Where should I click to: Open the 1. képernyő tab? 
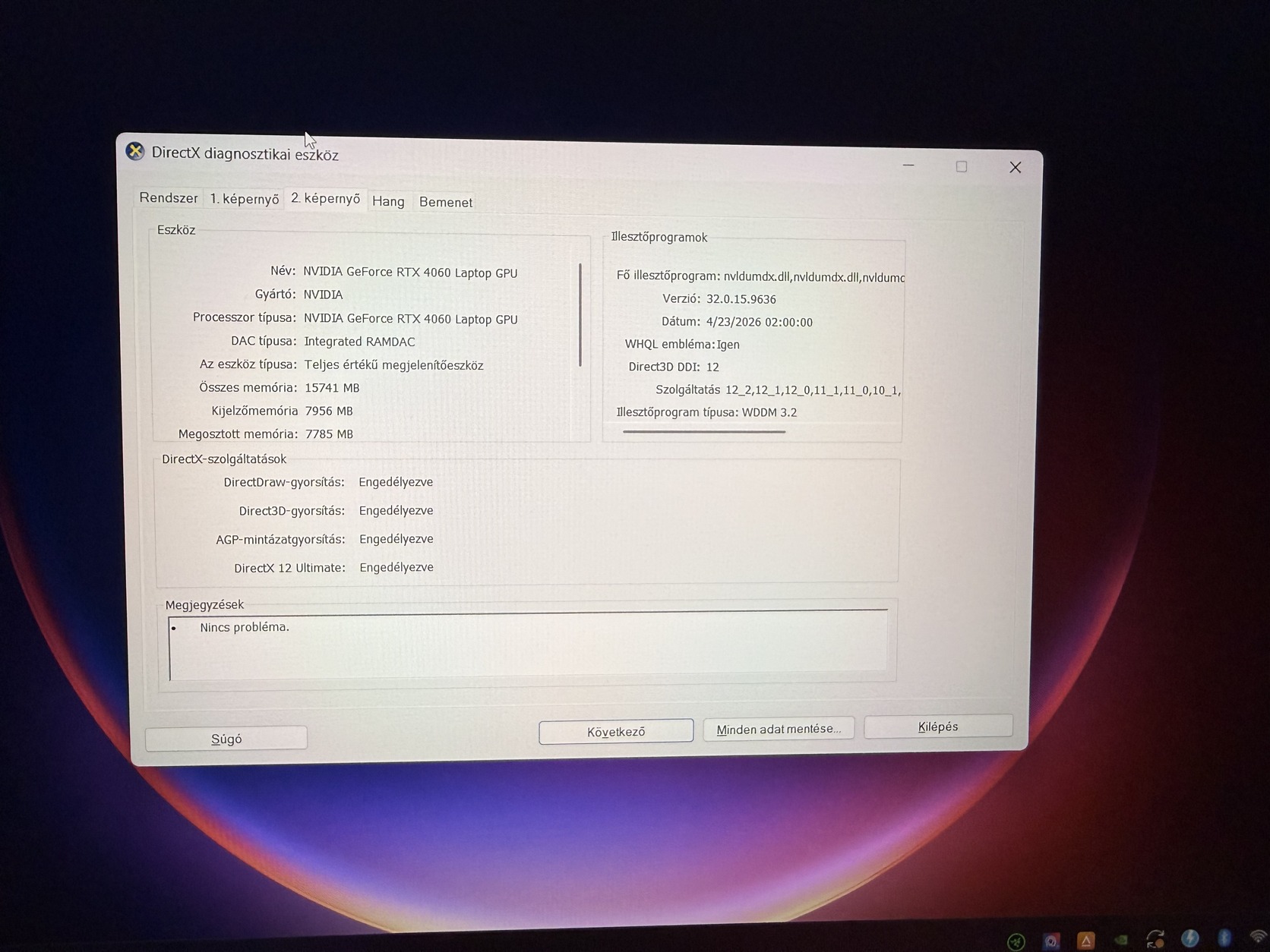click(x=245, y=199)
